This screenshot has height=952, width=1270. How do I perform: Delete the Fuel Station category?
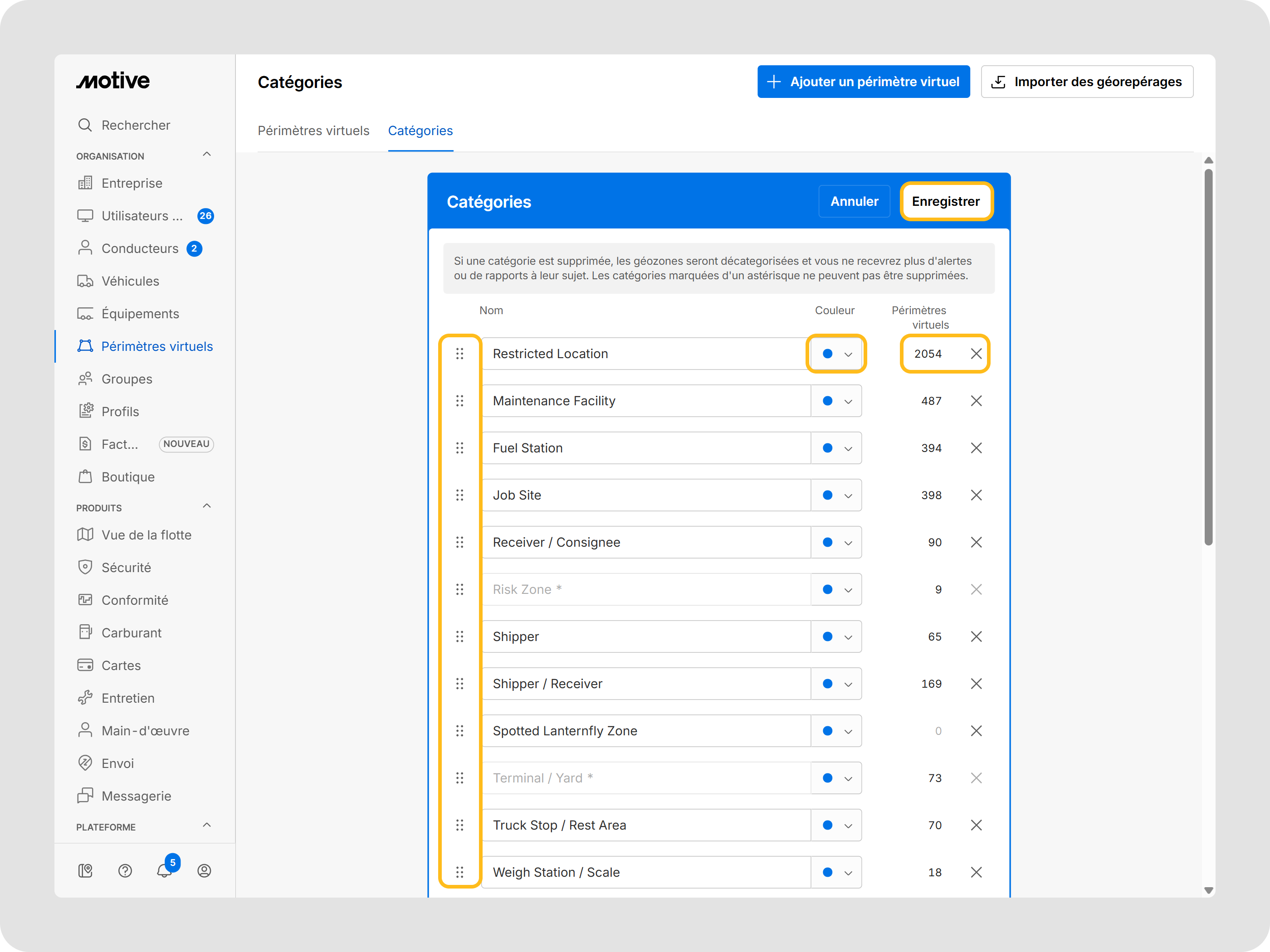[x=976, y=448]
